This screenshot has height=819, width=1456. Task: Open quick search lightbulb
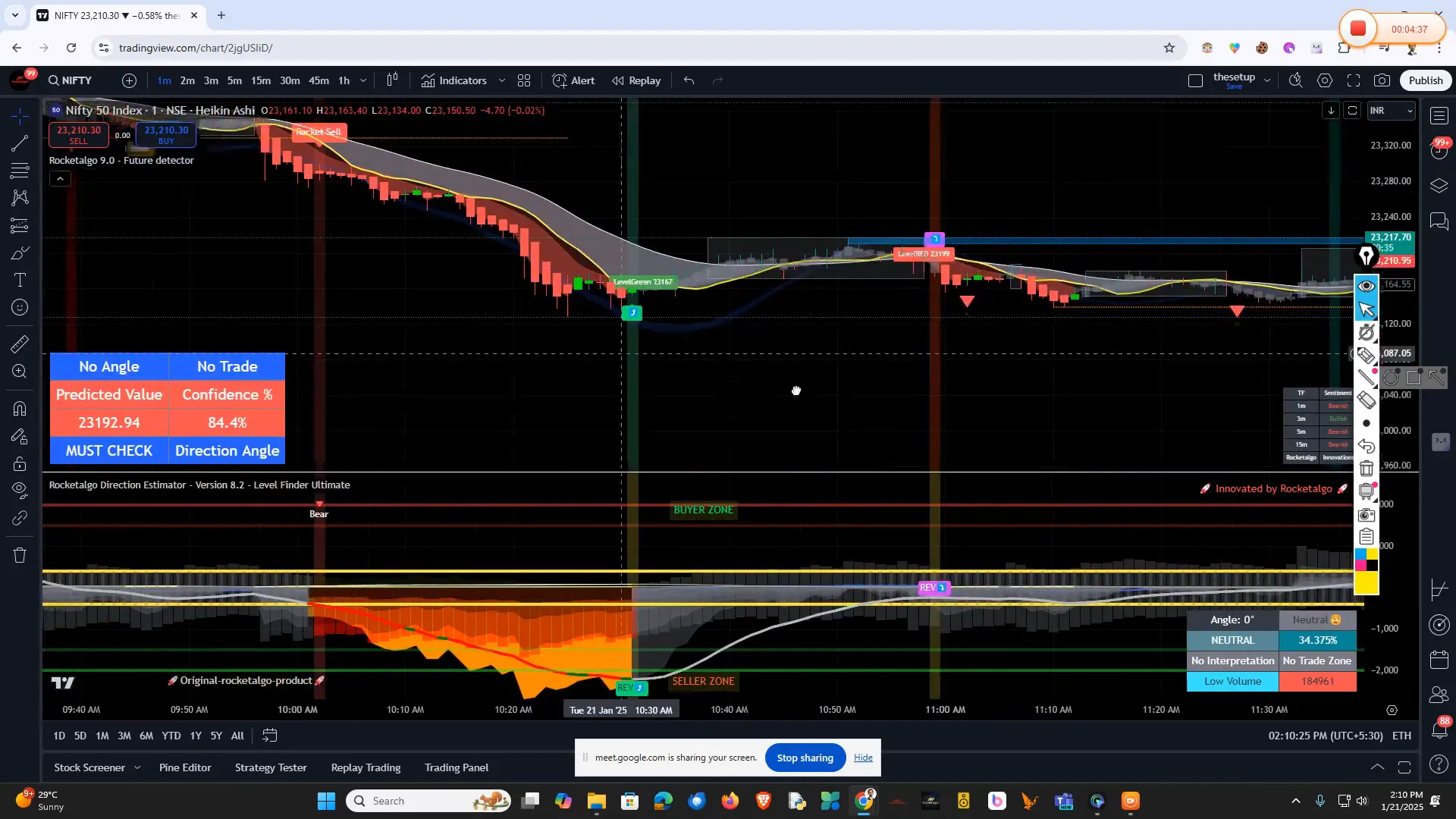coord(1296,80)
